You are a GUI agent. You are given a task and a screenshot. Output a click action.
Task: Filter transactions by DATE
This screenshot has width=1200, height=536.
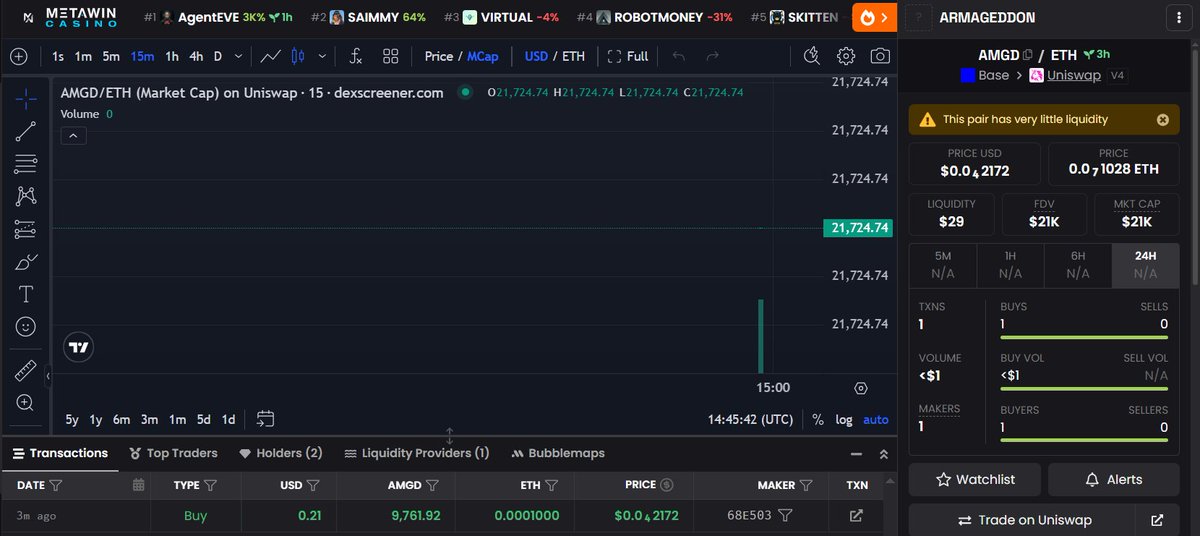click(x=55, y=485)
